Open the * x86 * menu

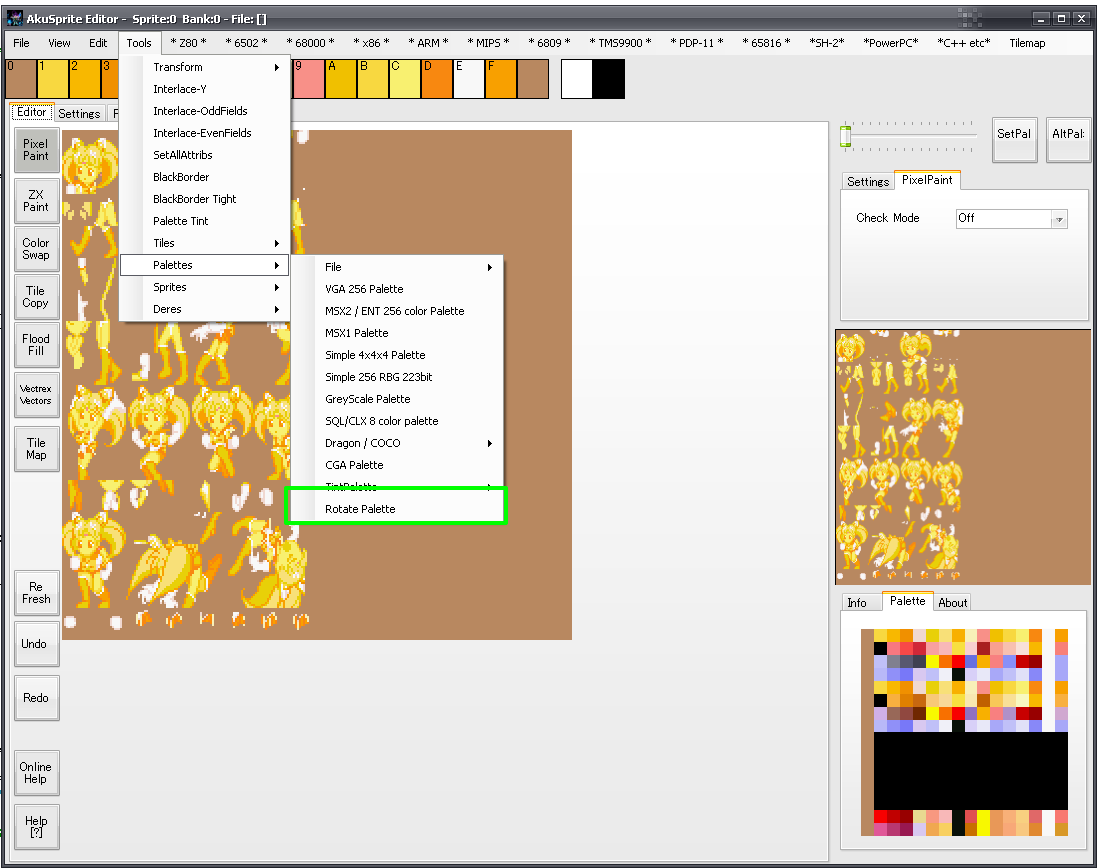point(371,43)
